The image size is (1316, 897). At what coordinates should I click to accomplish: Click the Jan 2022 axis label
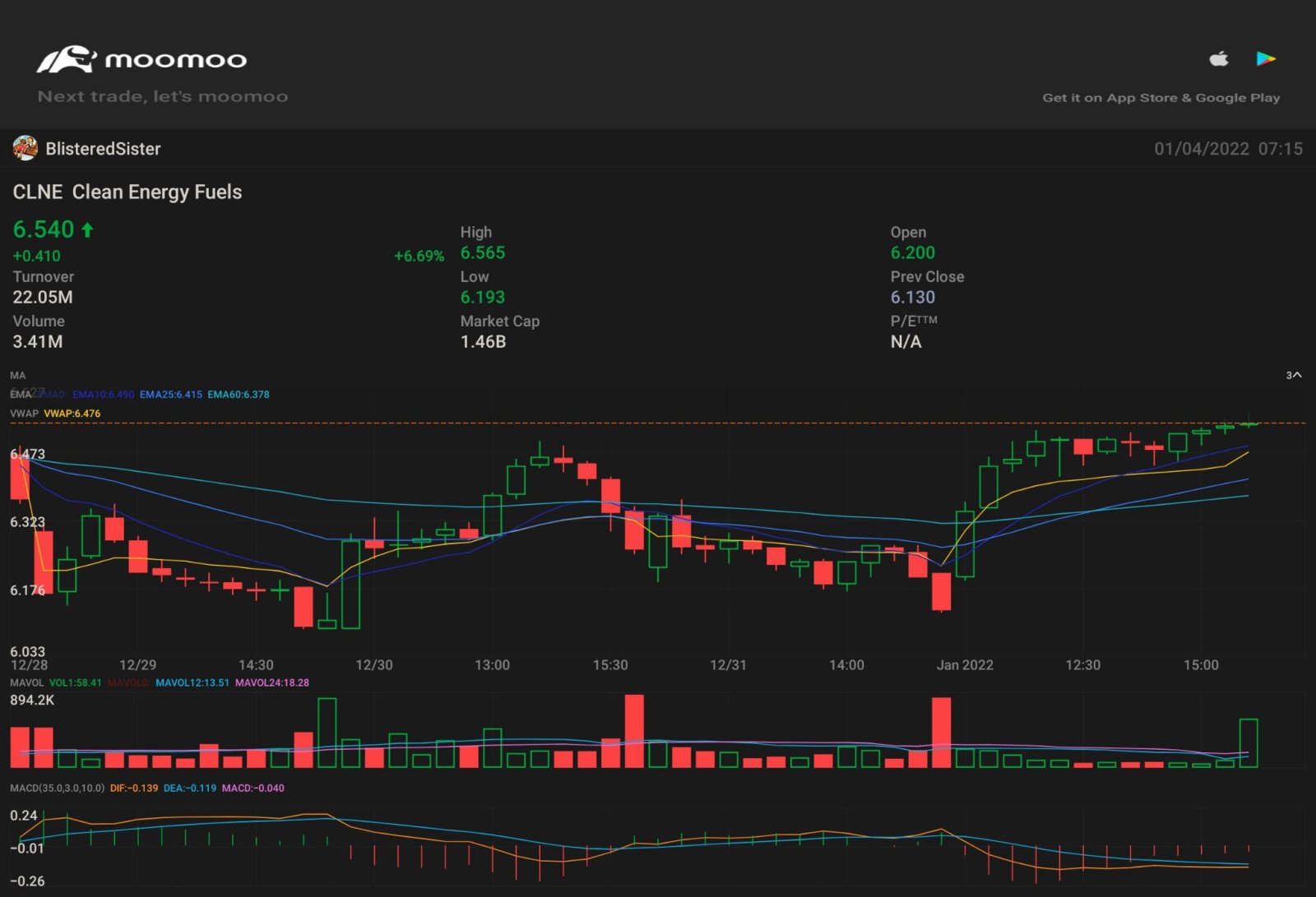click(965, 664)
